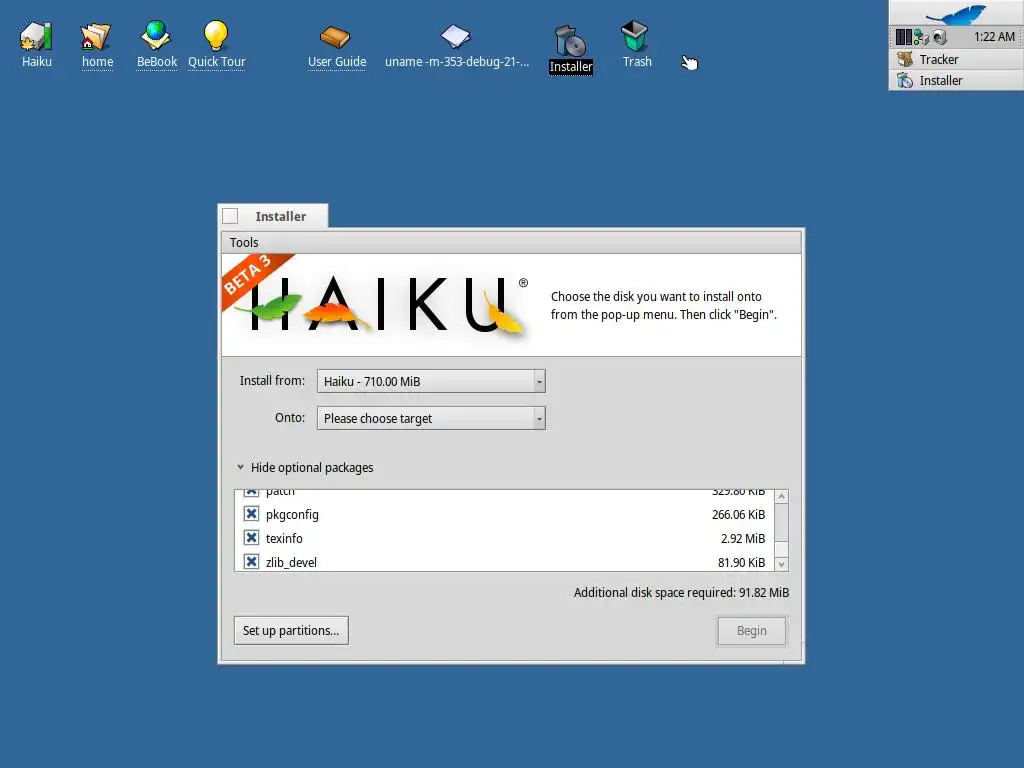Click the 2.92 MiB size text
1024x768 pixels.
point(743,539)
